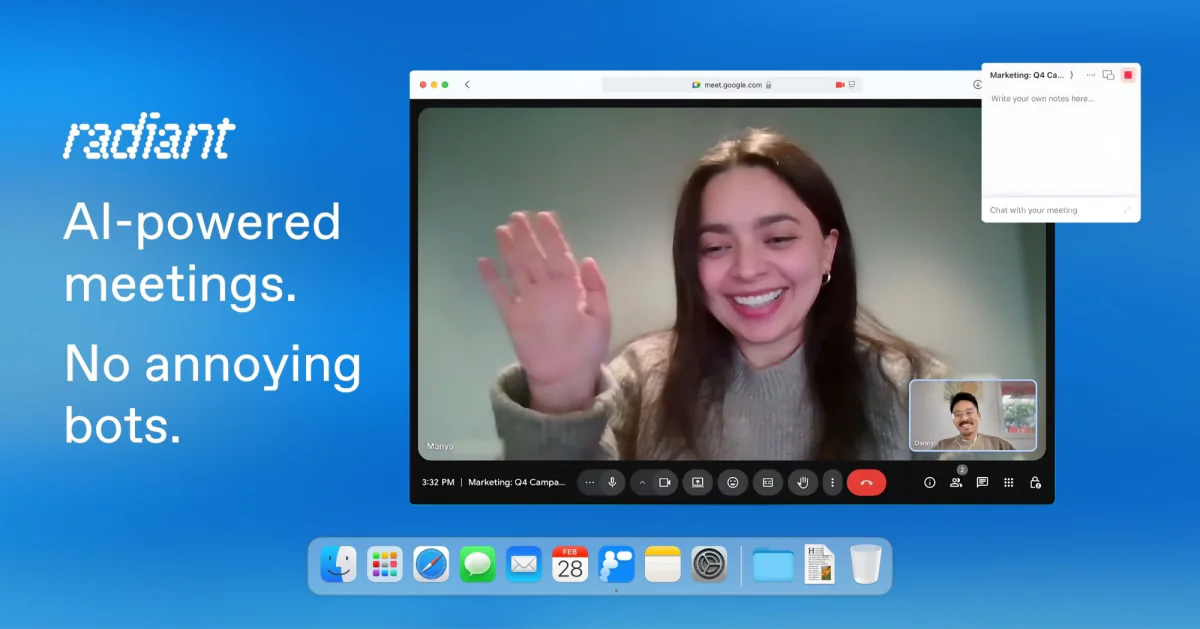Viewport: 1200px width, 629px height.
Task: Open Launchpad from the Dock
Action: click(x=385, y=564)
